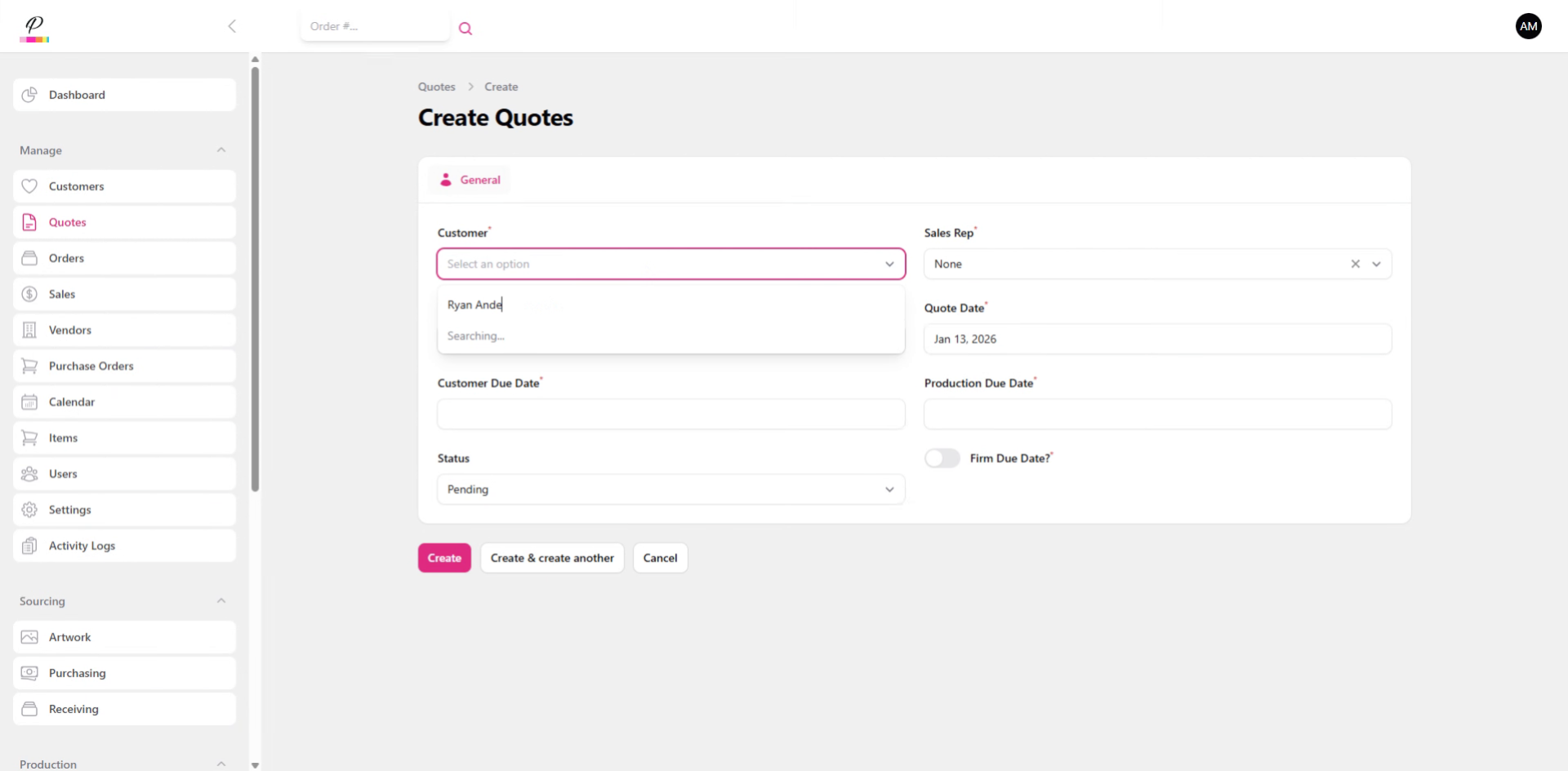This screenshot has width=1568, height=771.
Task: Enable the Firm Due Date toggle
Action: (942, 457)
